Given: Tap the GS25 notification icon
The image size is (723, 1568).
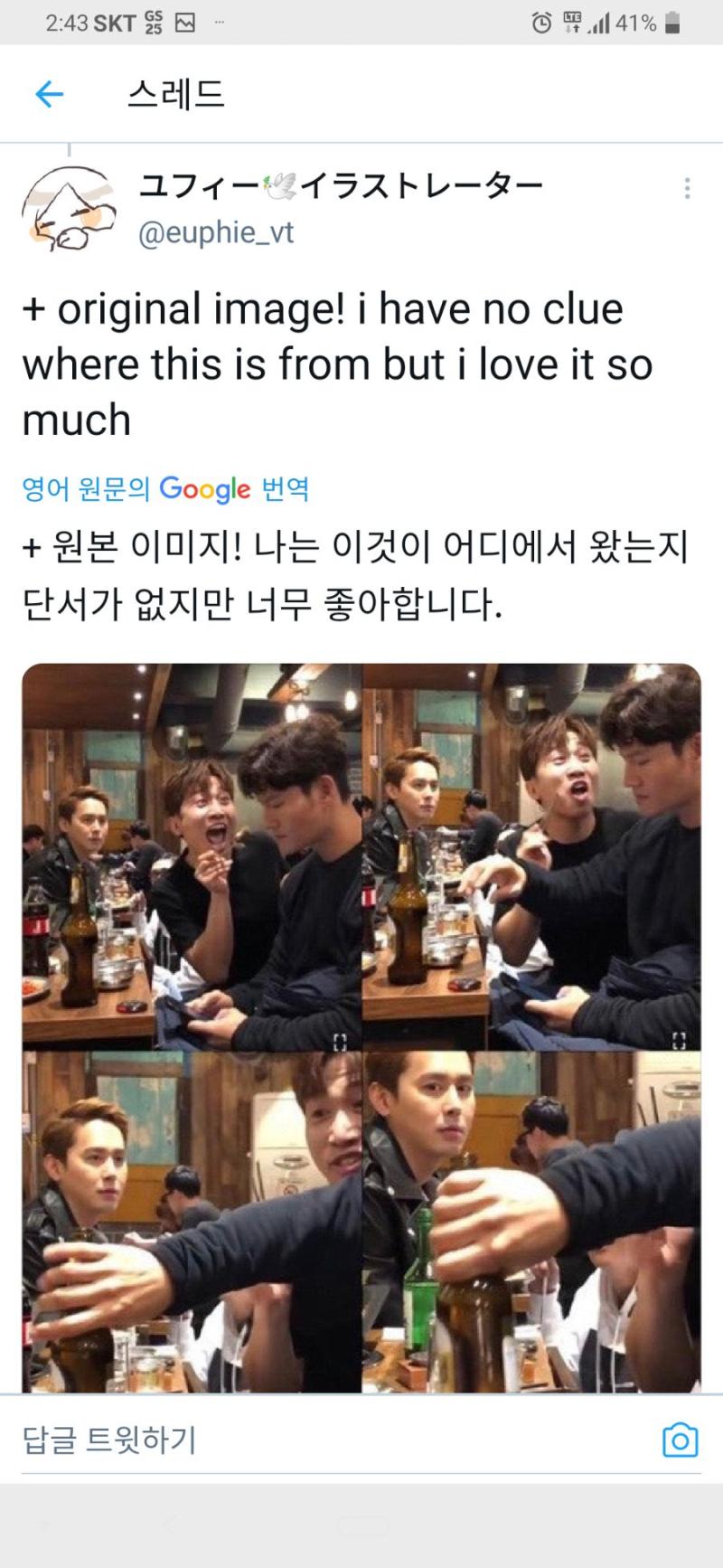Looking at the screenshot, I should pyautogui.click(x=154, y=24).
